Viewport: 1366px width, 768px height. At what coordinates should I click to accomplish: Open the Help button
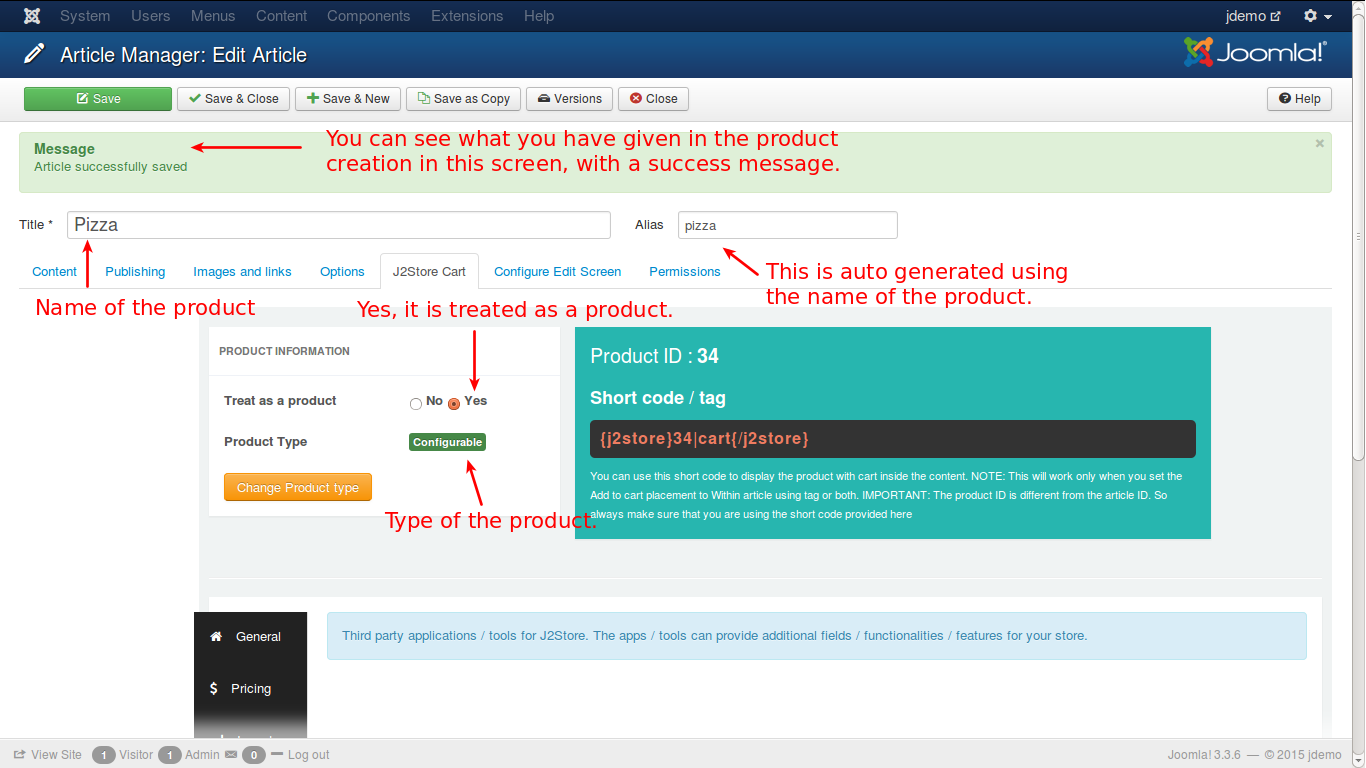[x=1299, y=99]
